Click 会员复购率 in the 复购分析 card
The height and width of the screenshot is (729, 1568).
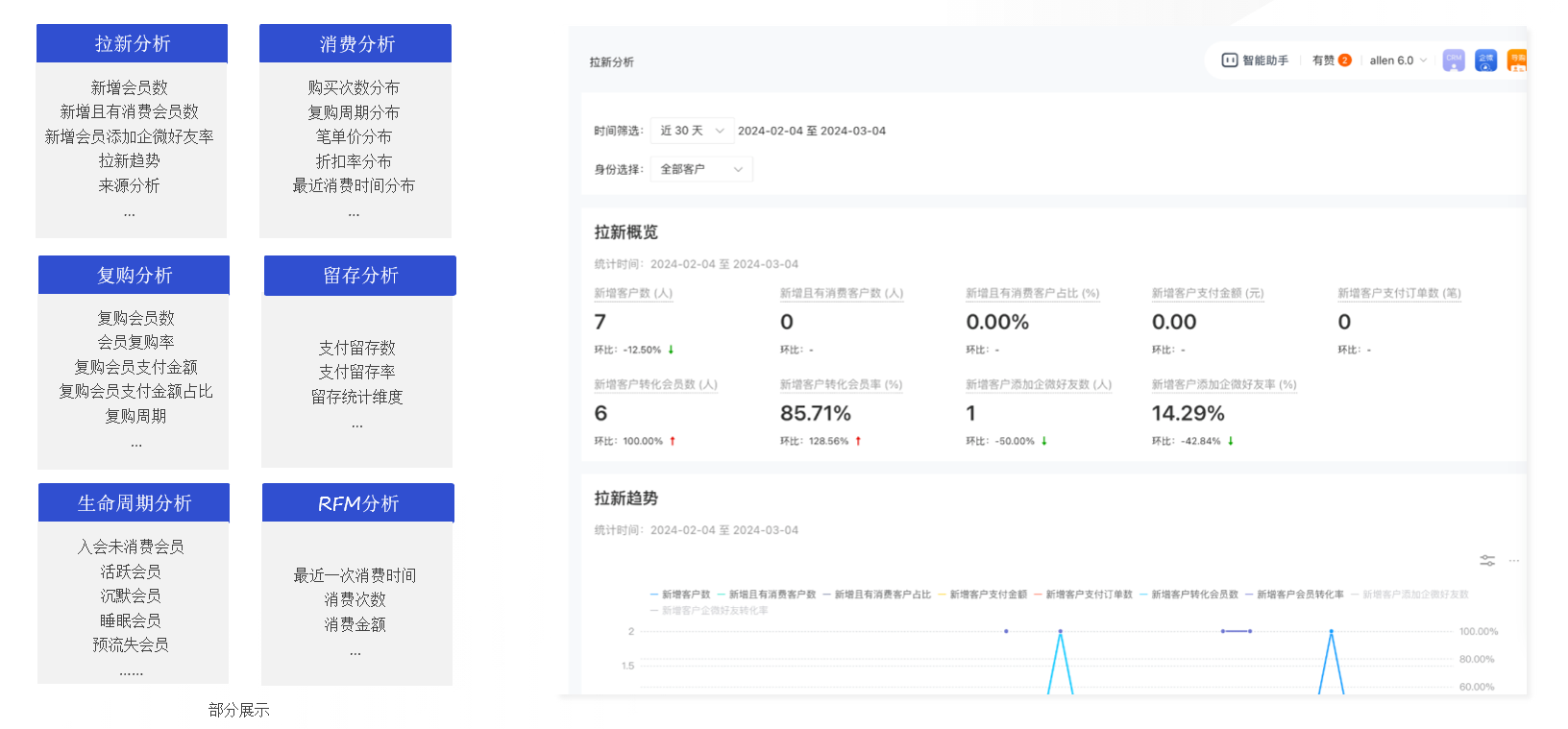[136, 342]
